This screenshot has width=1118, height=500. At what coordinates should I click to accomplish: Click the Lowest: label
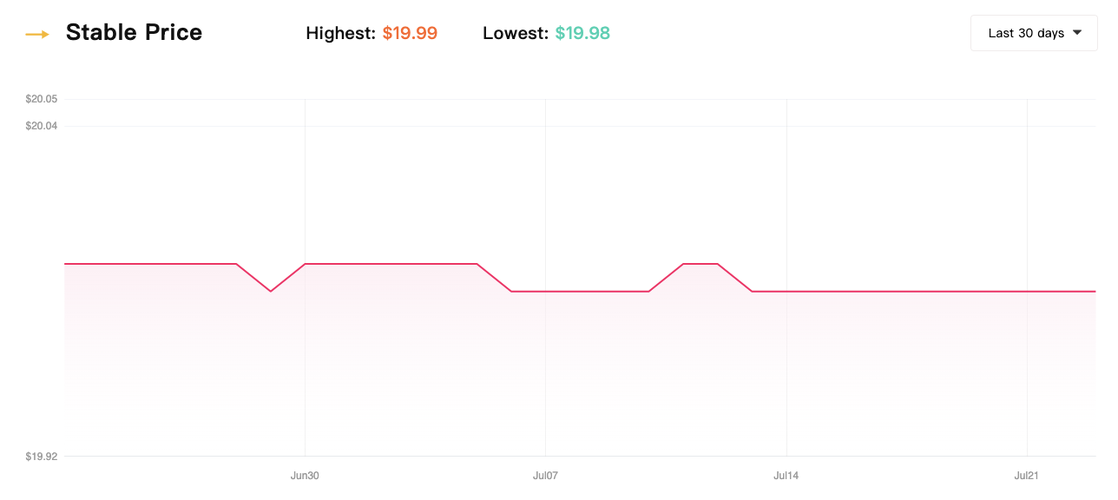tap(516, 33)
